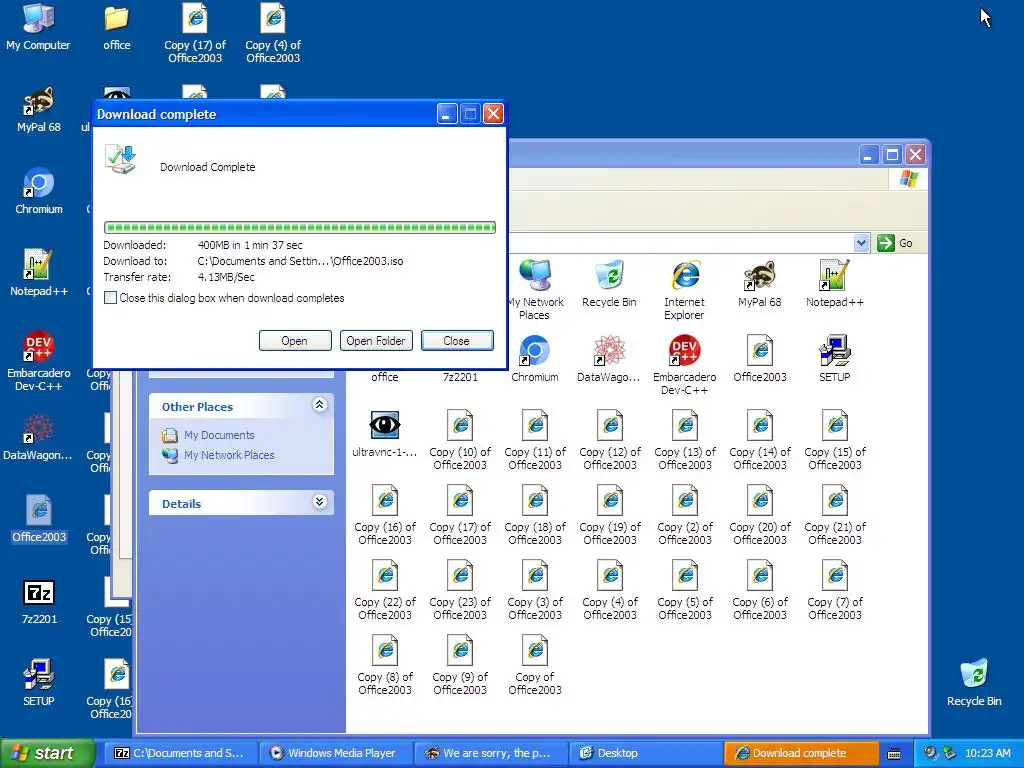Maximize the Explorer window
This screenshot has height=768, width=1024.
tap(892, 155)
